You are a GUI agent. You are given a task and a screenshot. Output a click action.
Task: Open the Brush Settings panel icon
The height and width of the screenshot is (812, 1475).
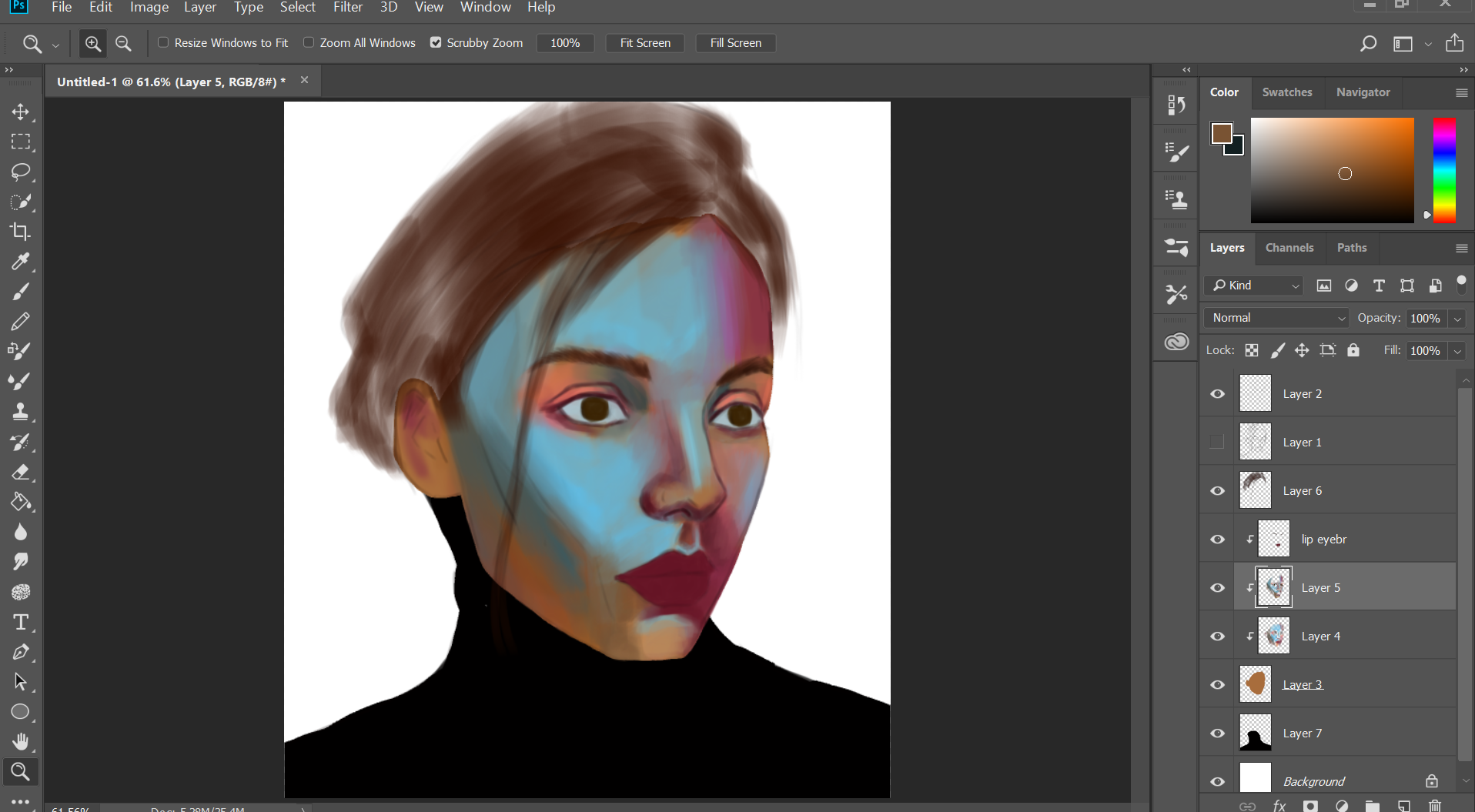click(1176, 152)
